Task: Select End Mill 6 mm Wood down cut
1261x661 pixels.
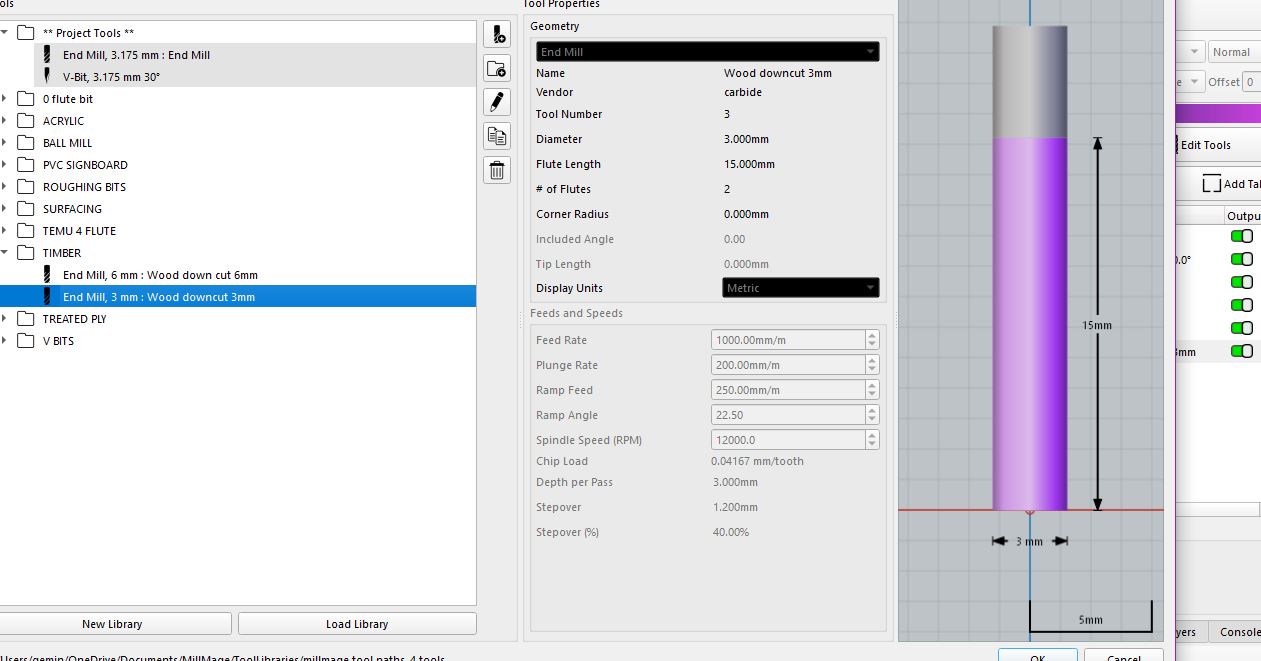Action: click(160, 275)
